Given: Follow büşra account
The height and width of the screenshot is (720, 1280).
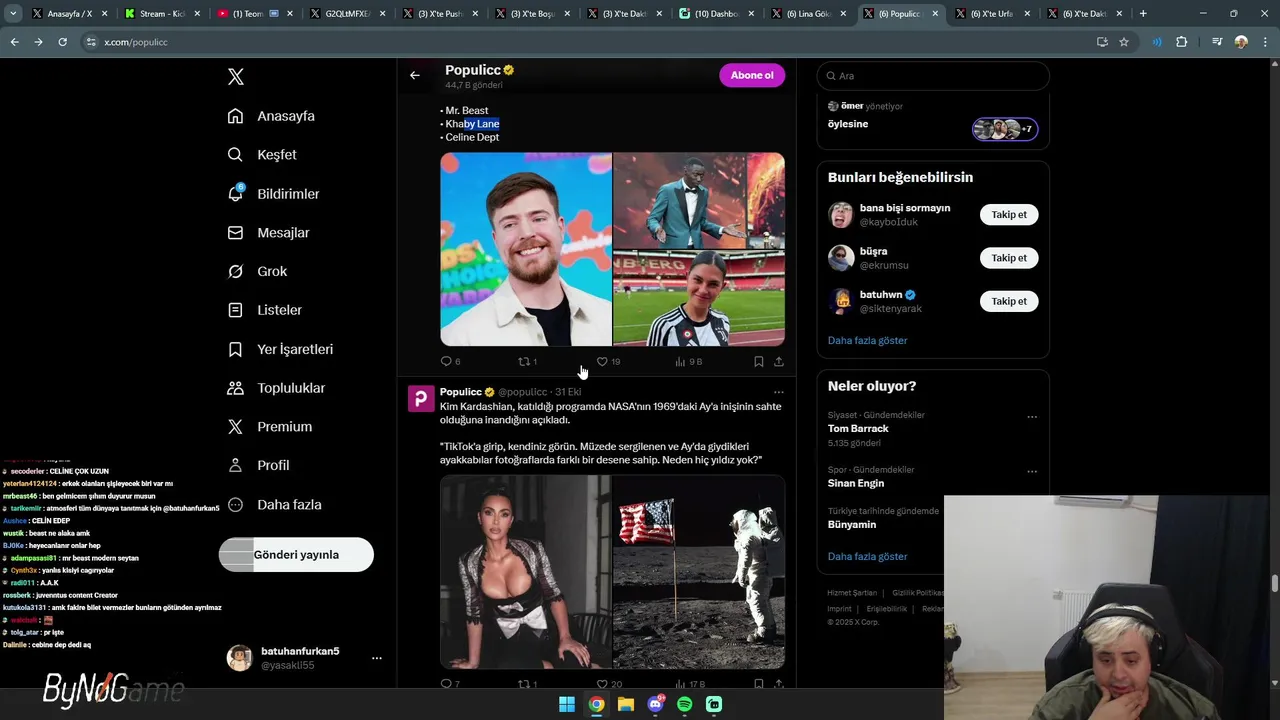Looking at the screenshot, I should 1009,258.
